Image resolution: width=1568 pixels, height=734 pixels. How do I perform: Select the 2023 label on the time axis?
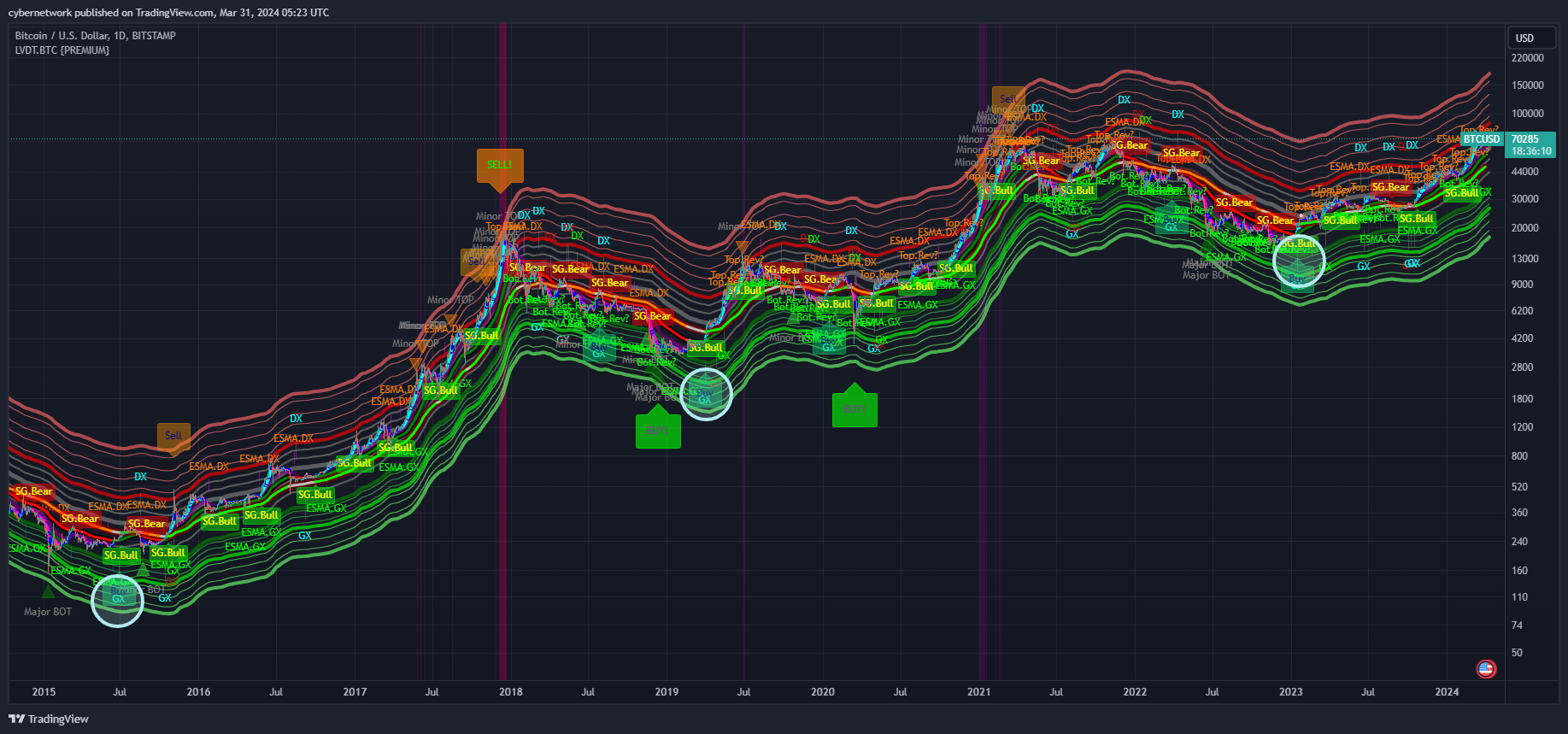[1291, 692]
